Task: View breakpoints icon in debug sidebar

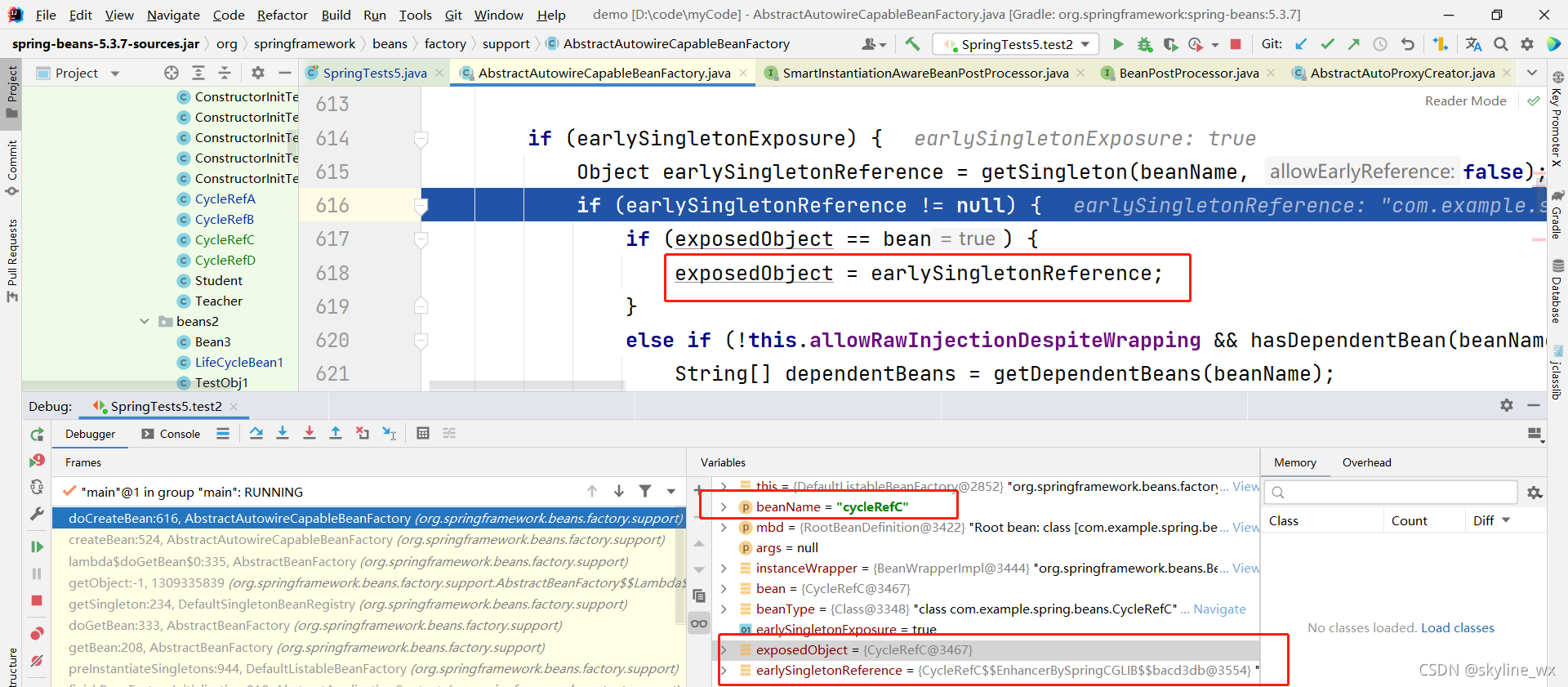Action: [37, 633]
